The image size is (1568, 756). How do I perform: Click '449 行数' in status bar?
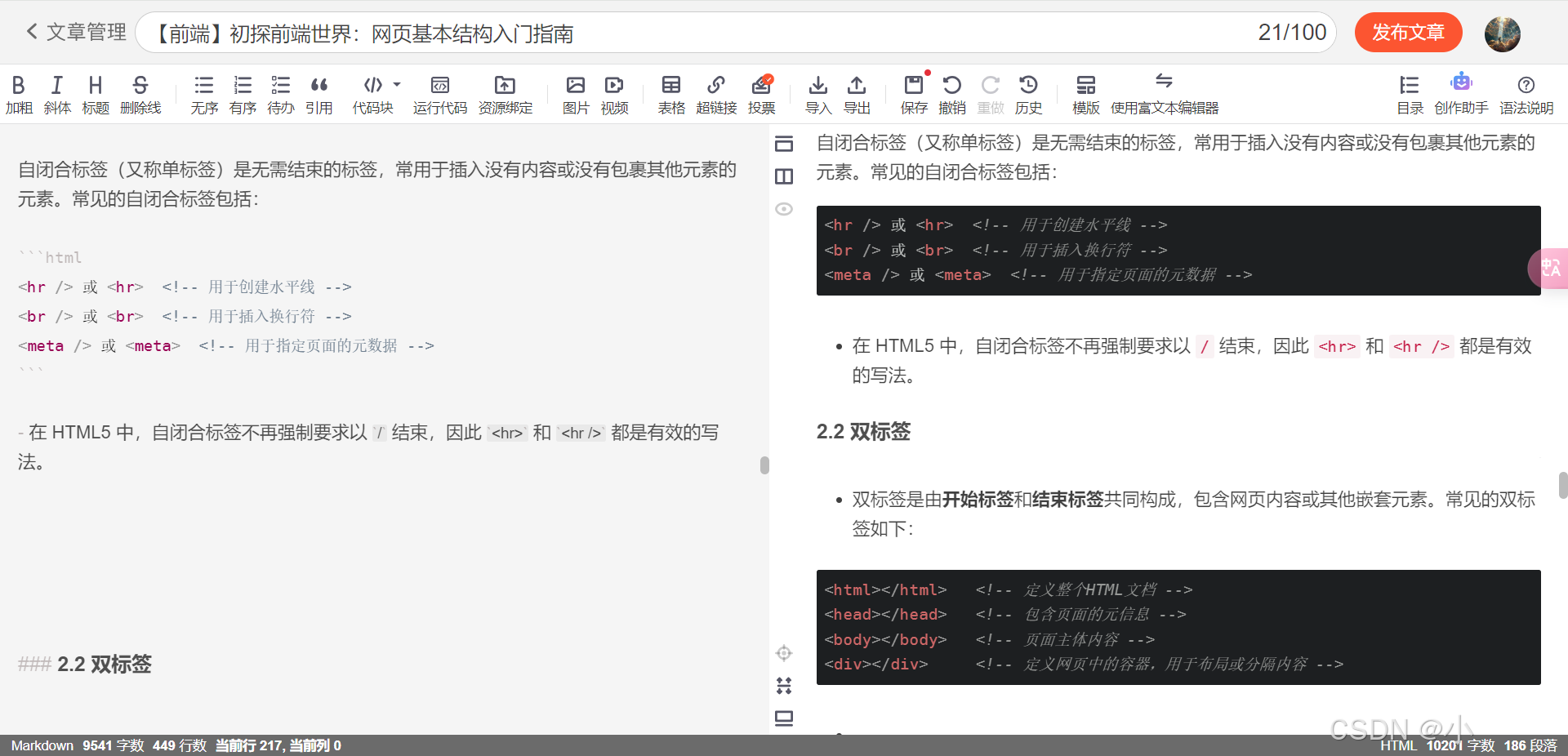180,745
